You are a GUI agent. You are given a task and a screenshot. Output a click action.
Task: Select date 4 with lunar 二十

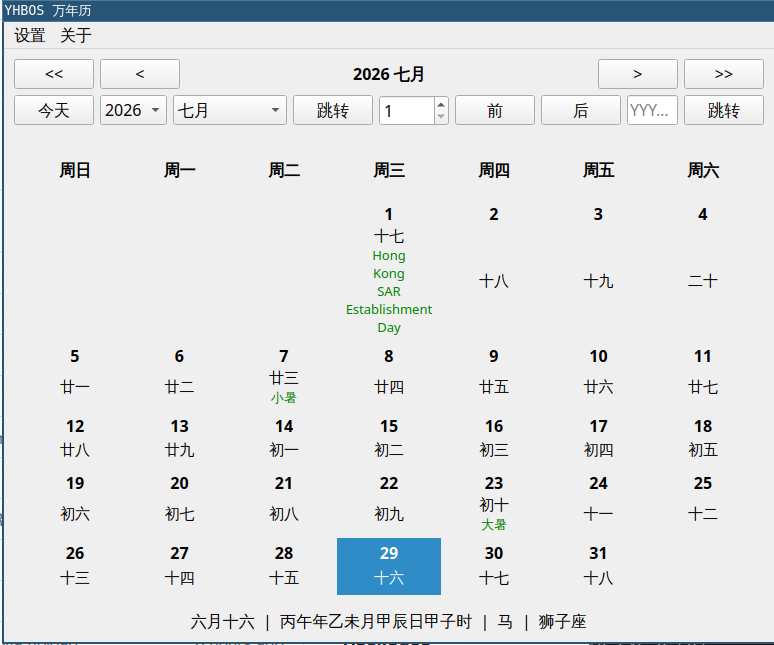[x=703, y=270]
